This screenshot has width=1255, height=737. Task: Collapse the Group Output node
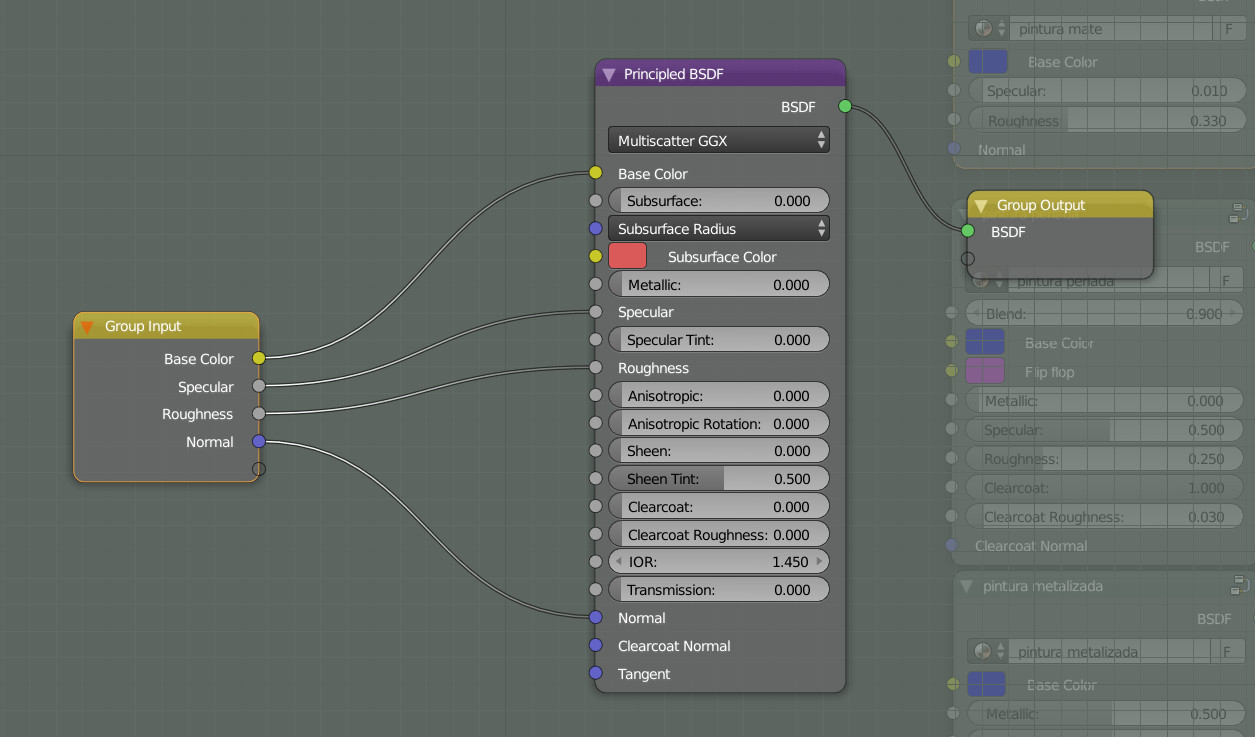coord(980,206)
